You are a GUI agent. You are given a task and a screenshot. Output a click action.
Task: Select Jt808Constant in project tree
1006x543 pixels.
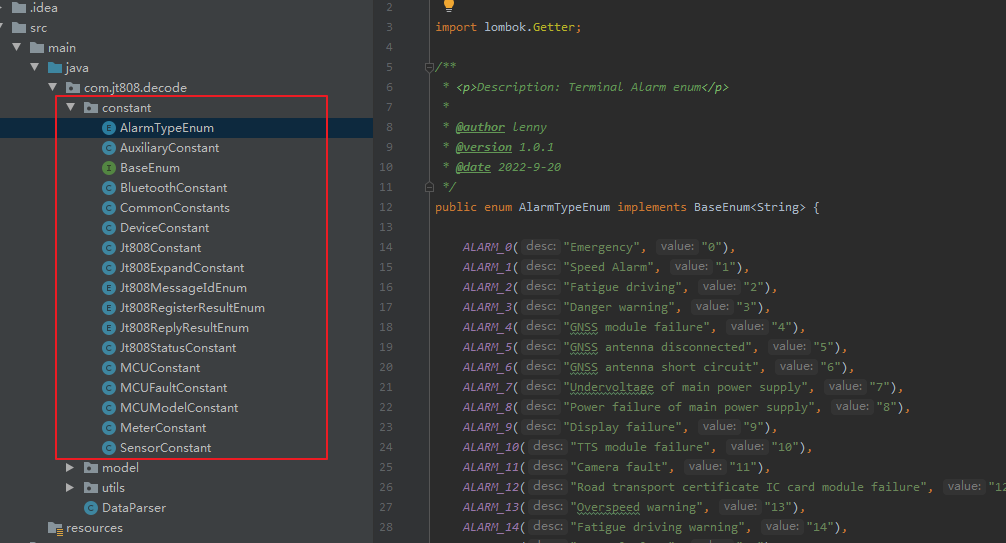pyautogui.click(x=160, y=248)
